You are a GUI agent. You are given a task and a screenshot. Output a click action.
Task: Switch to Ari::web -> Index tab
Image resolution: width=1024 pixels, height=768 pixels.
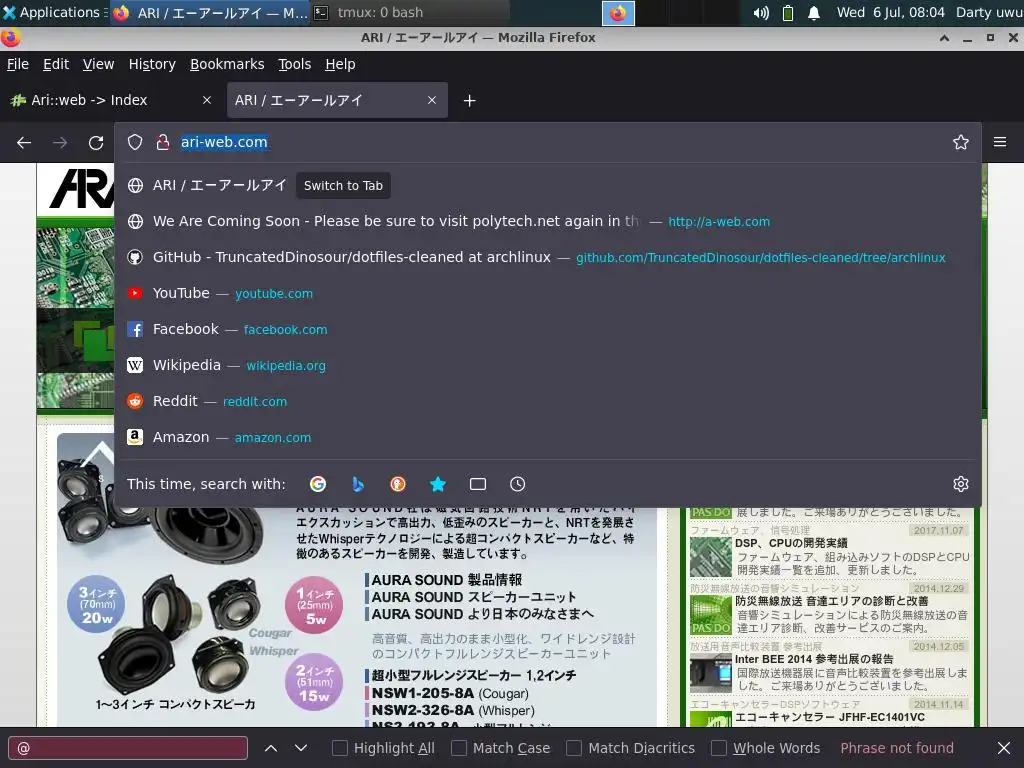(112, 100)
